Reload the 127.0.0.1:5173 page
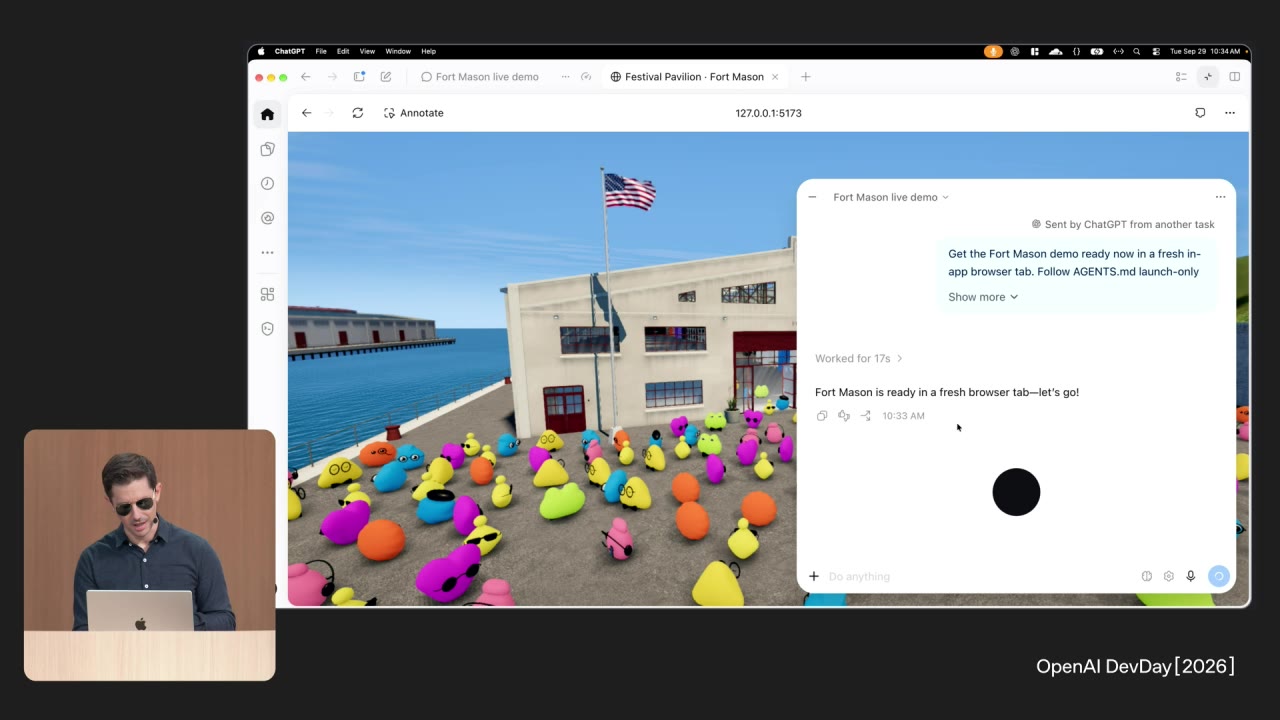The width and height of the screenshot is (1280, 720). 357,113
